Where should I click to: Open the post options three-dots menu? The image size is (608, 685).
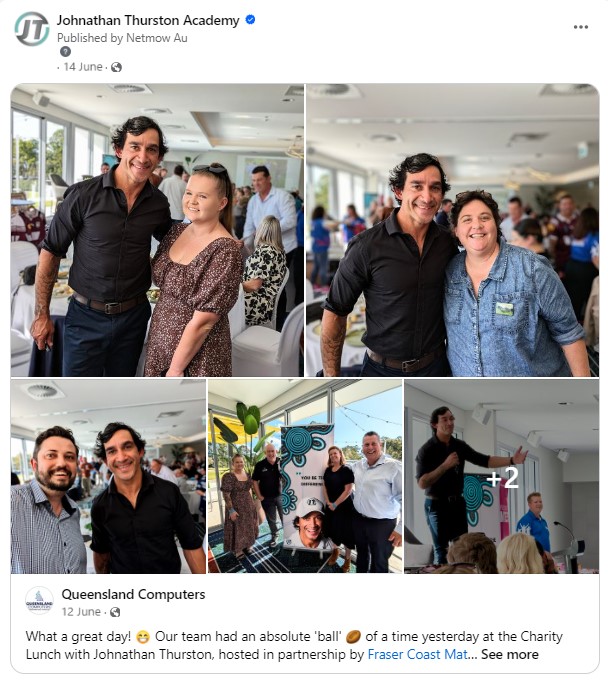pyautogui.click(x=580, y=27)
